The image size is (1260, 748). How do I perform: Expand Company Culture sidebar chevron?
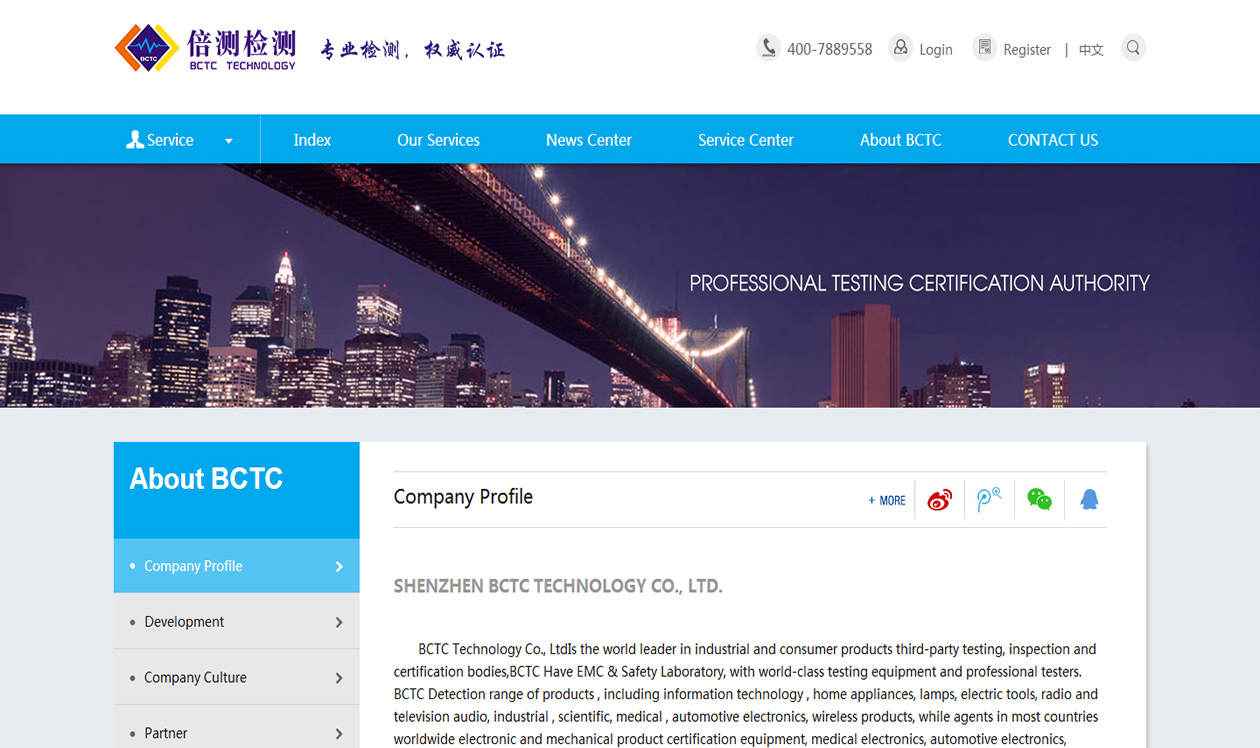(339, 678)
